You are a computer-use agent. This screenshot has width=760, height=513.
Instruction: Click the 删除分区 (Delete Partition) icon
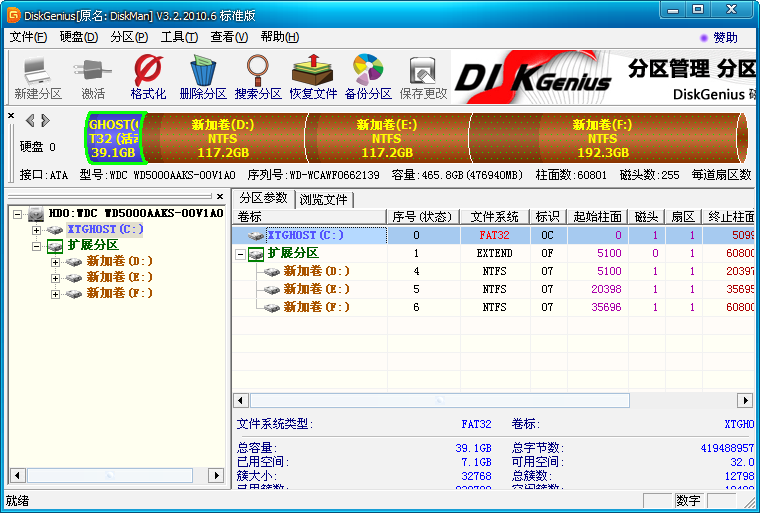203,77
